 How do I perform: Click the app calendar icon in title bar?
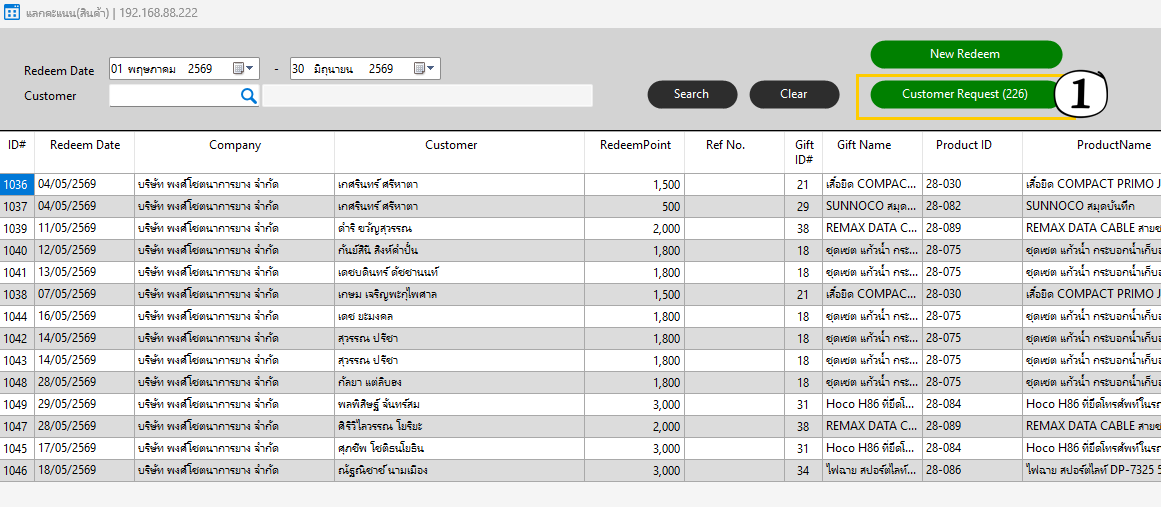tap(12, 13)
